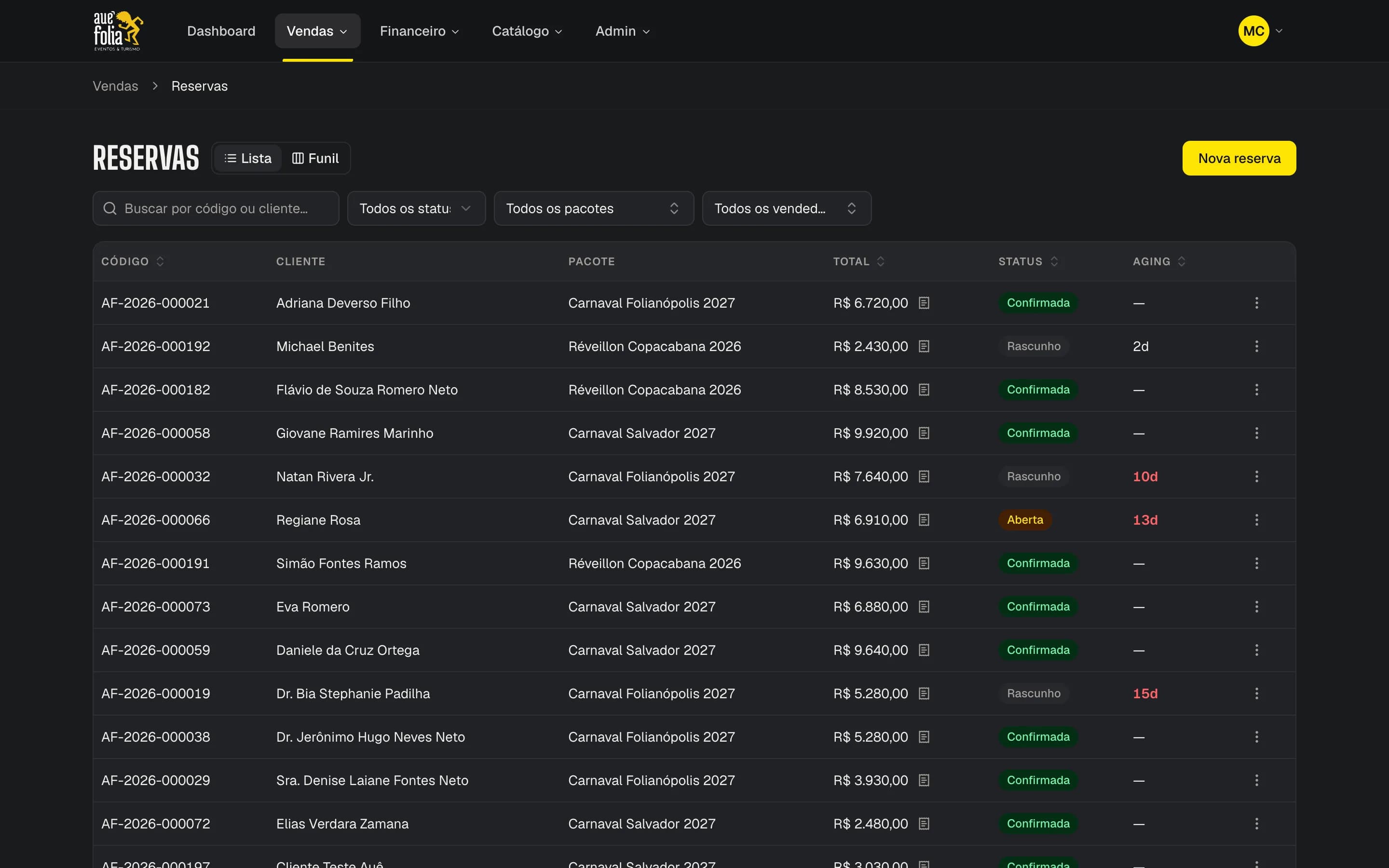This screenshot has height=868, width=1389.
Task: Click document icon next to R$ 6.720,00
Action: coord(924,302)
